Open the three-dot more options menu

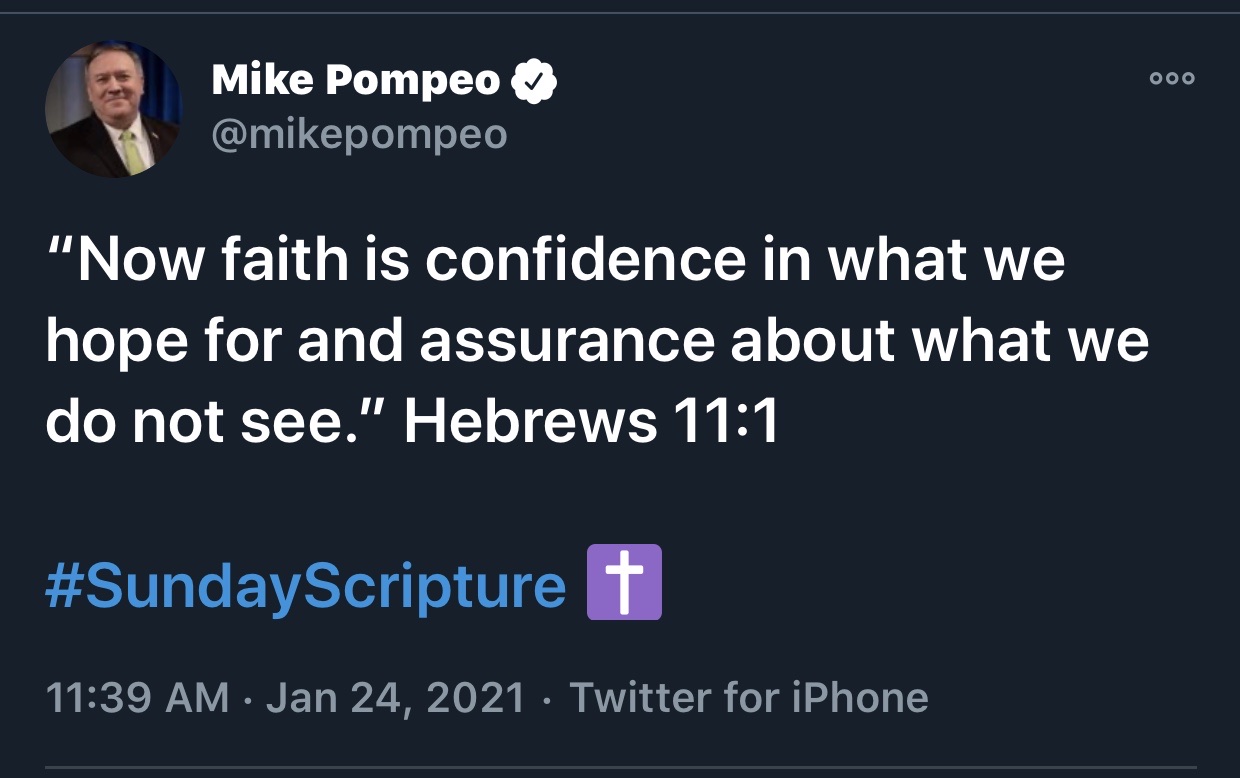click(1172, 79)
